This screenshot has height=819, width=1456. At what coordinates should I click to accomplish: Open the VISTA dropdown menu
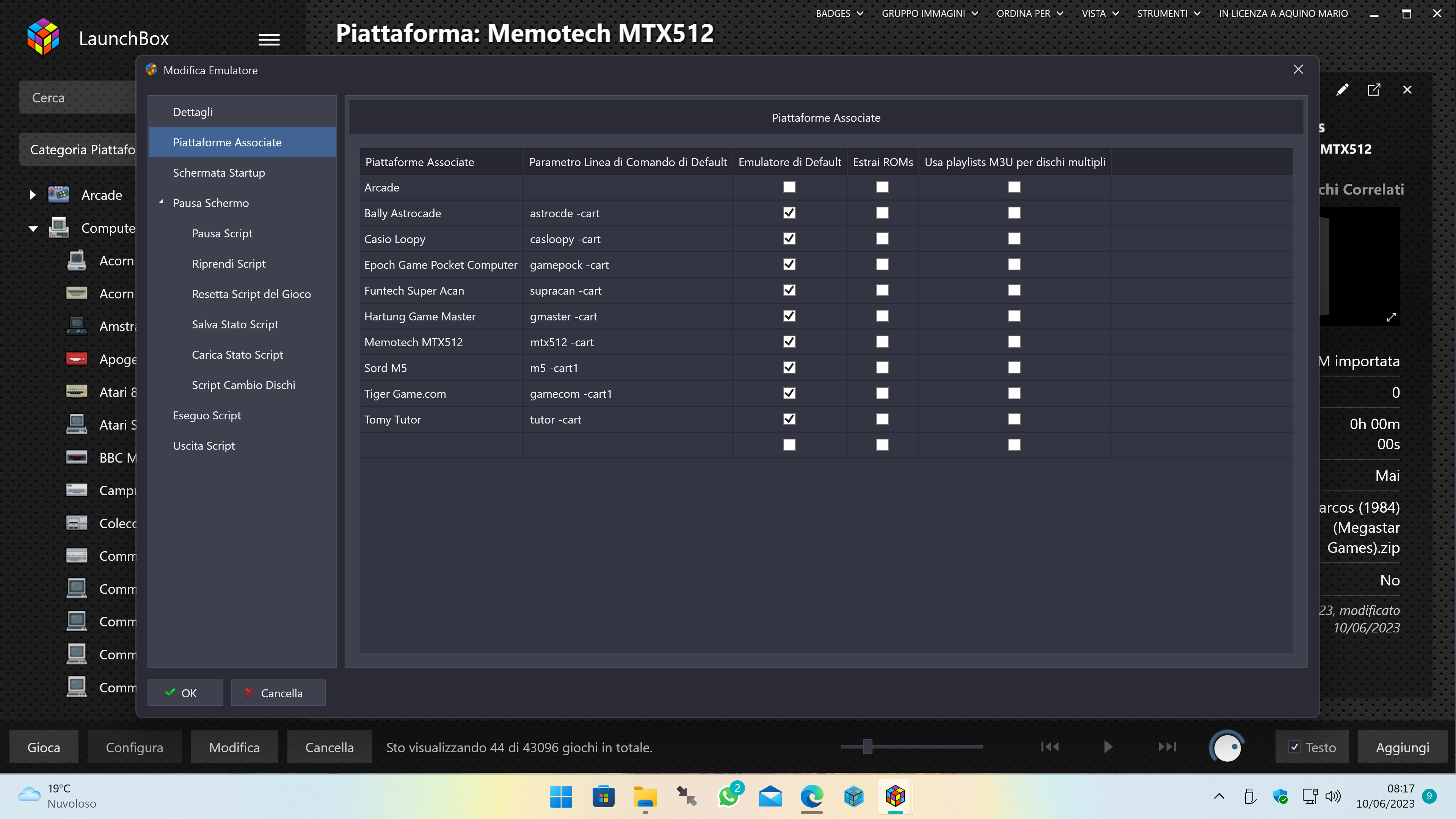pos(1100,14)
